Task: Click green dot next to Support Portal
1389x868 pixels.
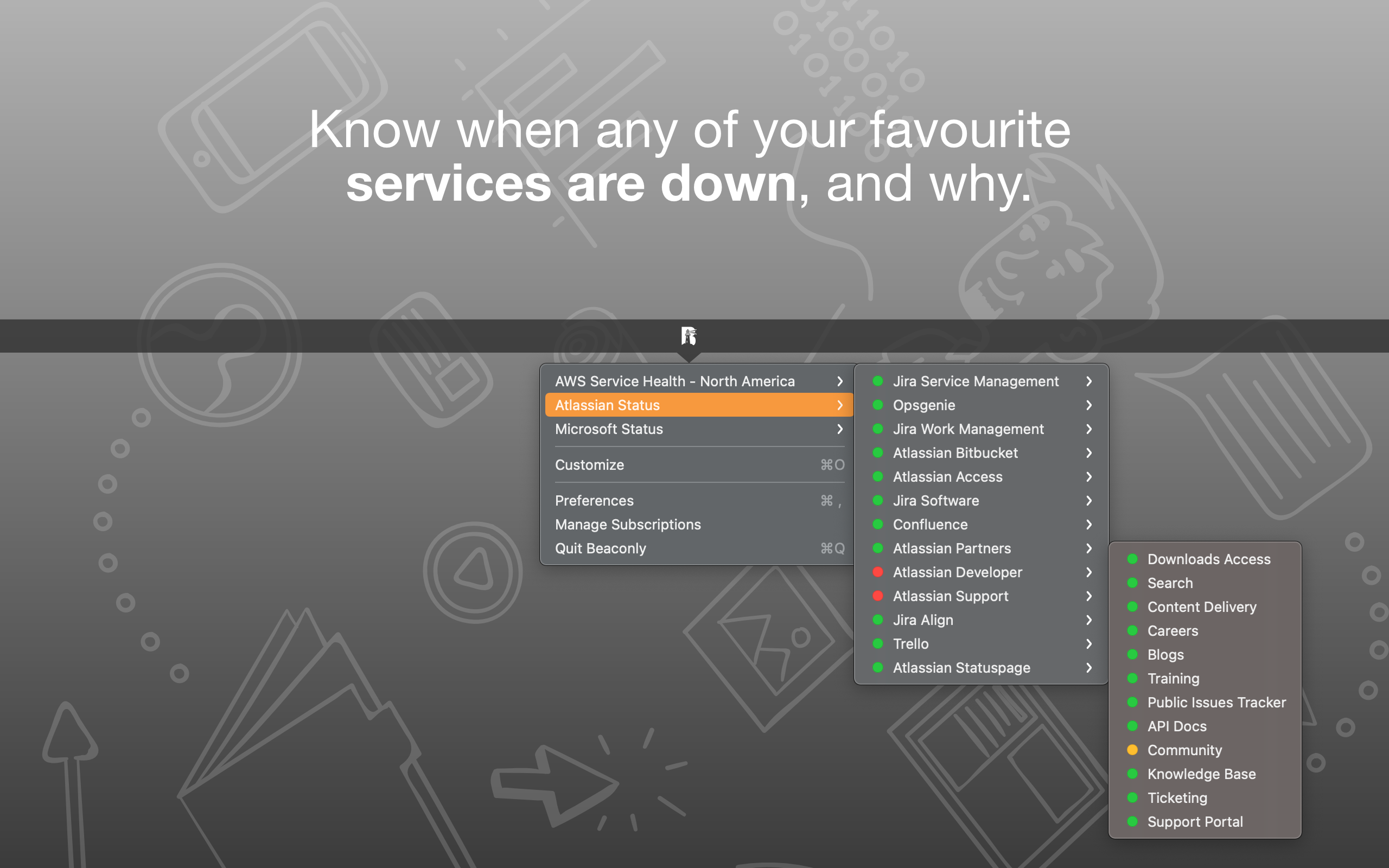Action: [1132, 821]
